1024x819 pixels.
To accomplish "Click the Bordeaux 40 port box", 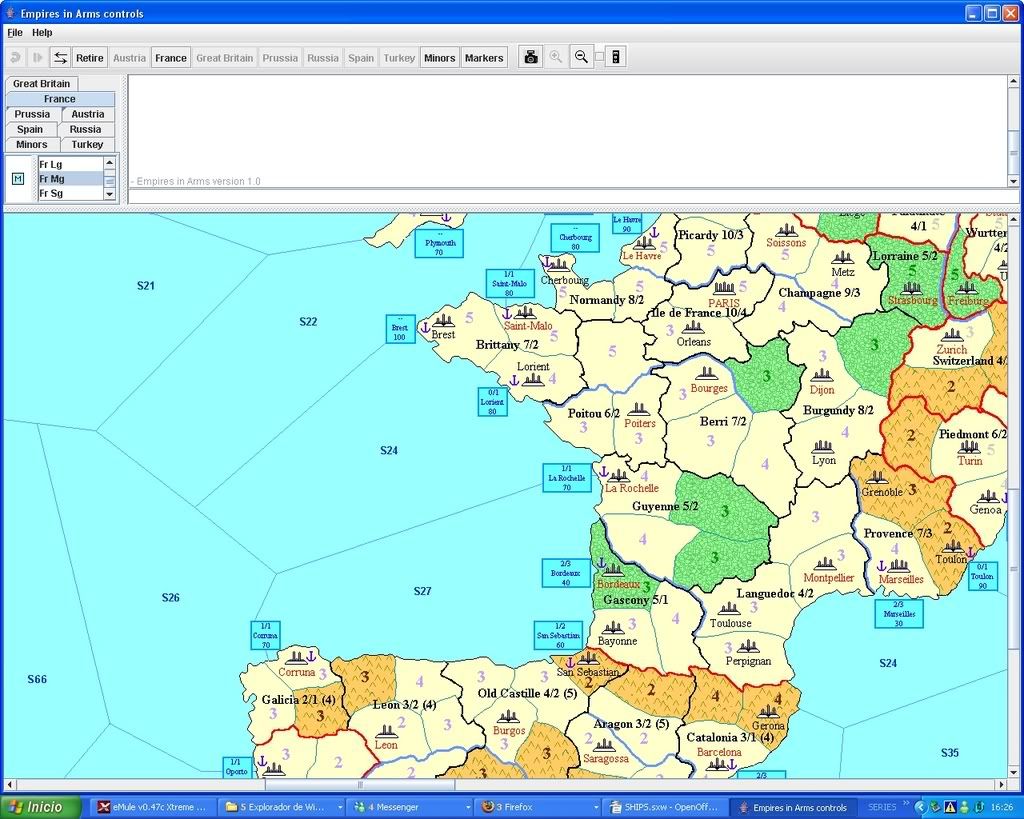I will point(566,573).
